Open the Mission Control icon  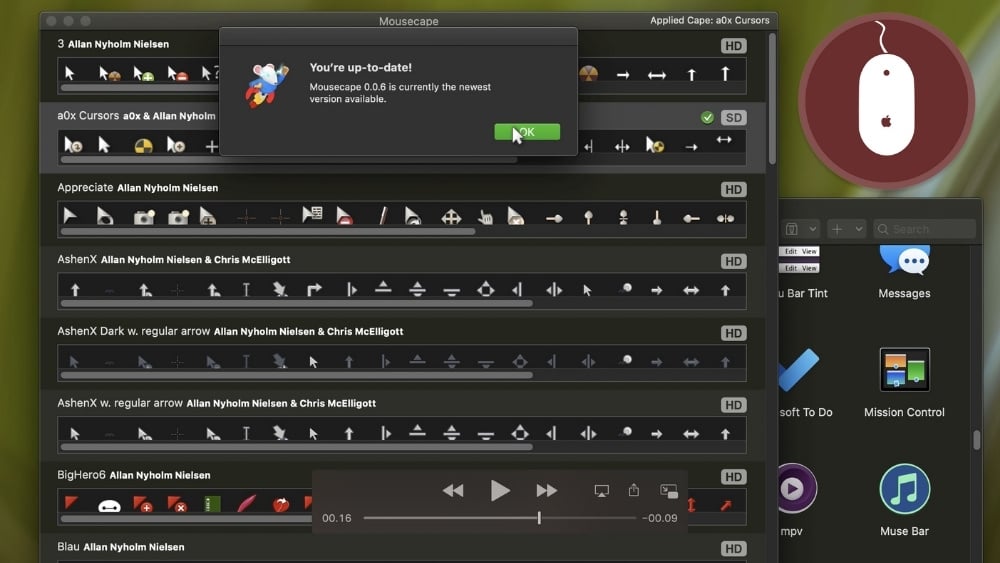coord(904,370)
